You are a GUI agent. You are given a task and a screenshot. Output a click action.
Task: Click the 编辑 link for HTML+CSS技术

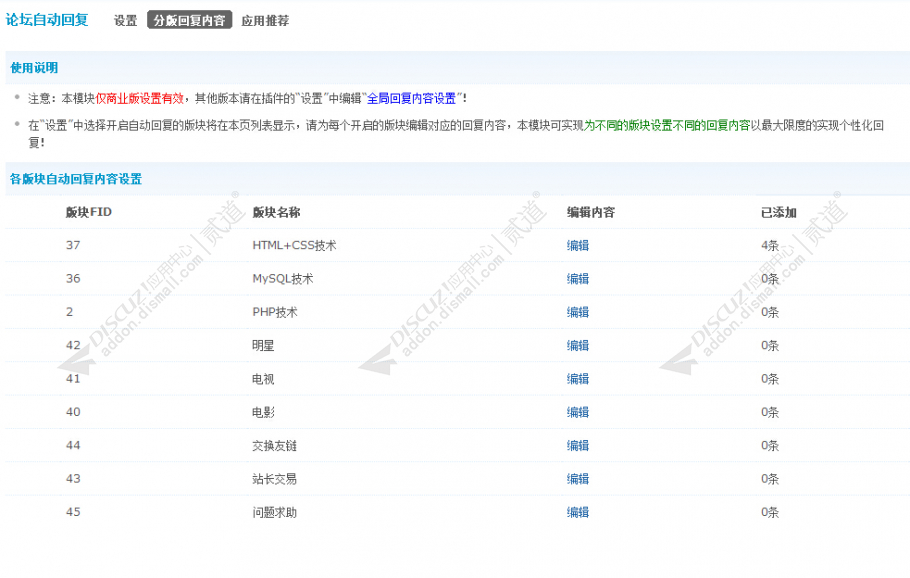click(x=577, y=245)
